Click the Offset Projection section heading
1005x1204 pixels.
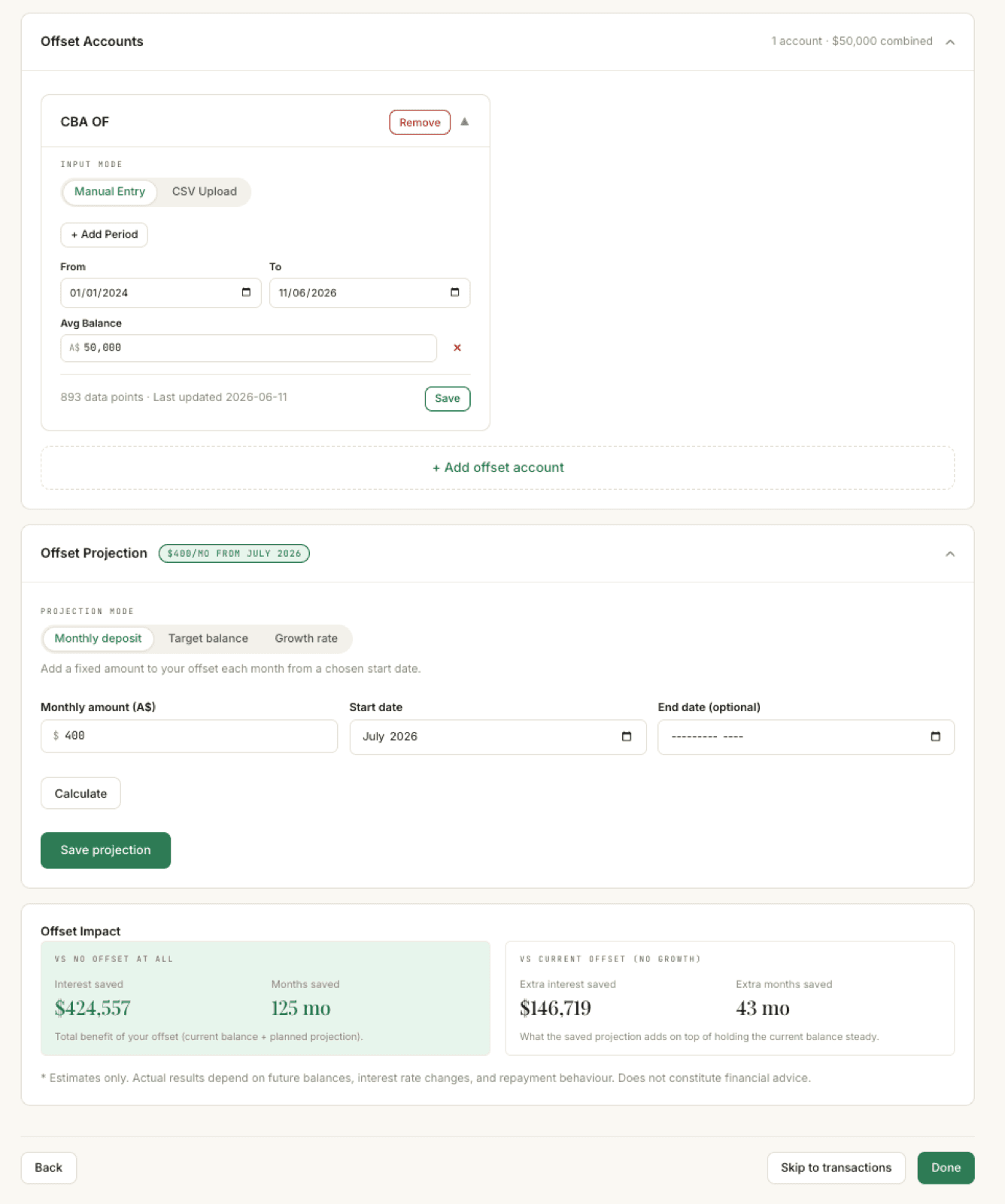[x=94, y=553]
